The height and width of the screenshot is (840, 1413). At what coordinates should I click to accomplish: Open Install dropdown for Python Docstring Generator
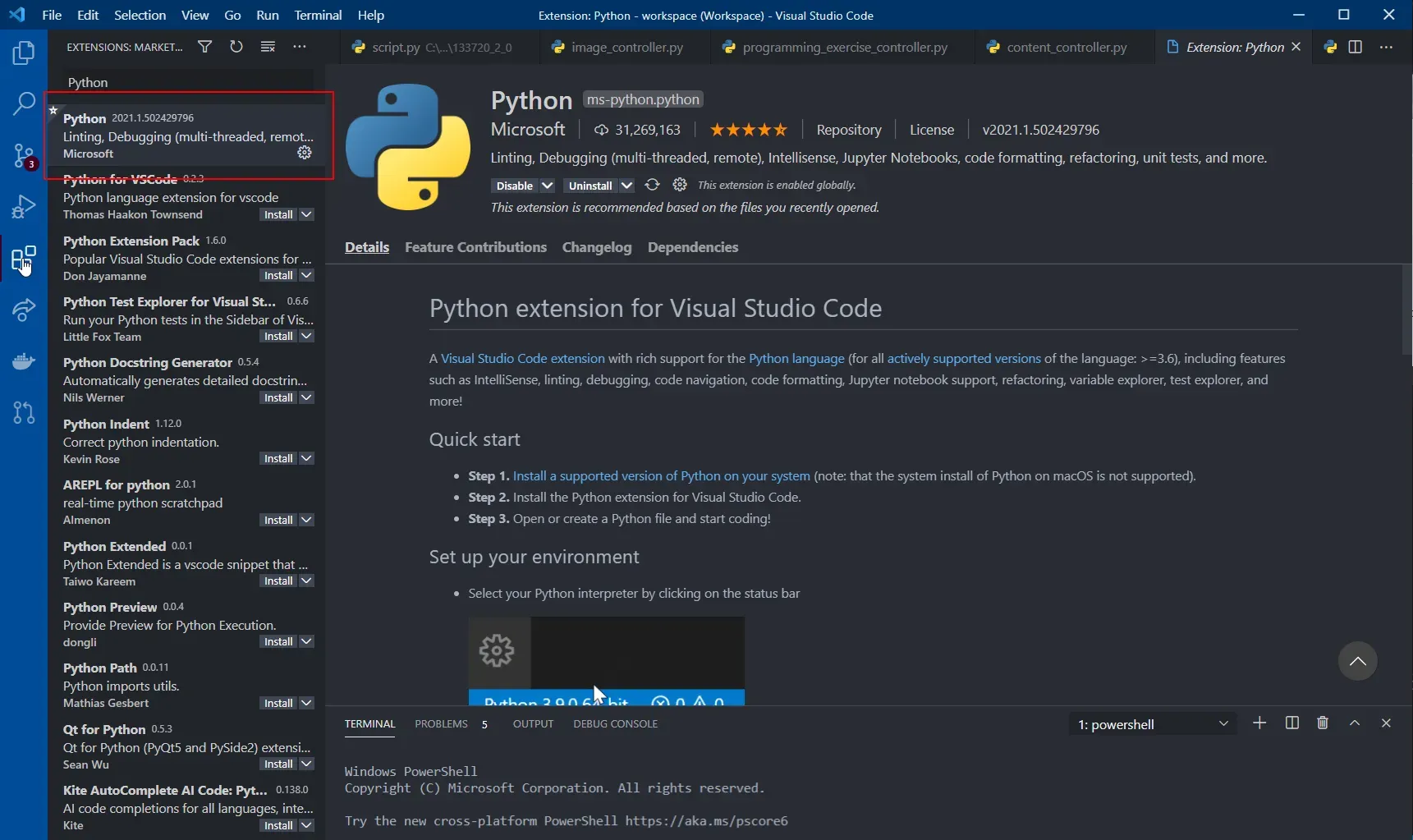tap(306, 397)
